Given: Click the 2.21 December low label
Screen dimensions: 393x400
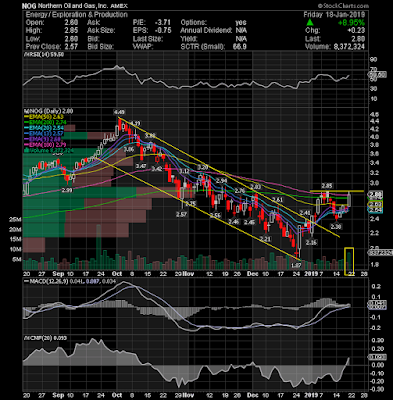Looking at the screenshot, I should pyautogui.click(x=265, y=239).
